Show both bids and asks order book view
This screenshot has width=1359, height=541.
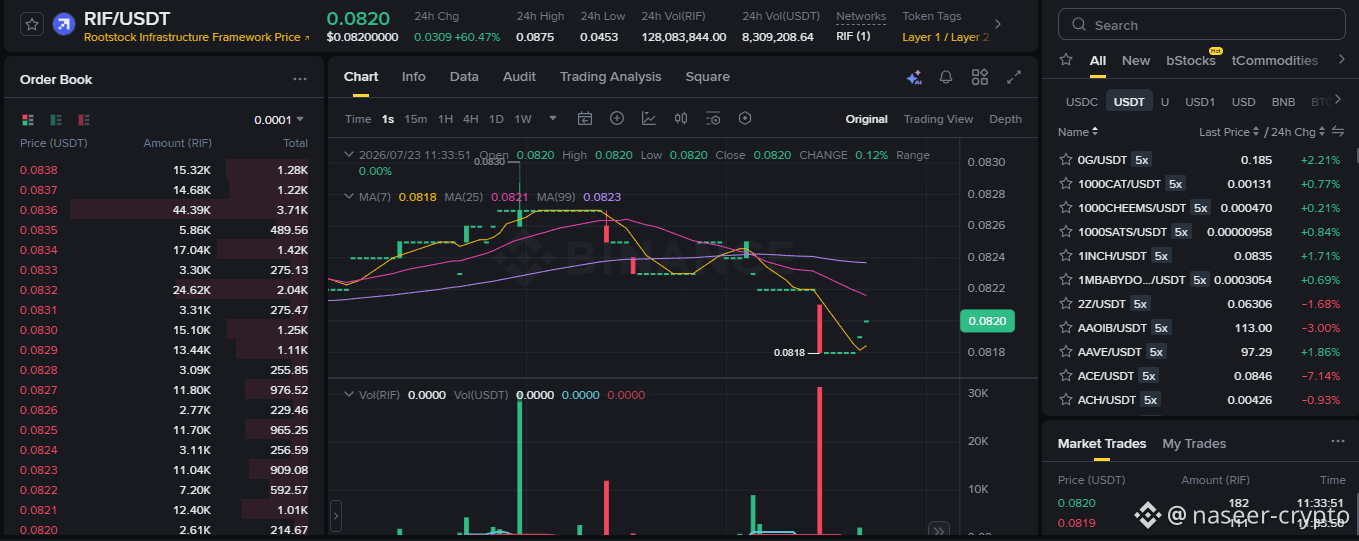[28, 120]
